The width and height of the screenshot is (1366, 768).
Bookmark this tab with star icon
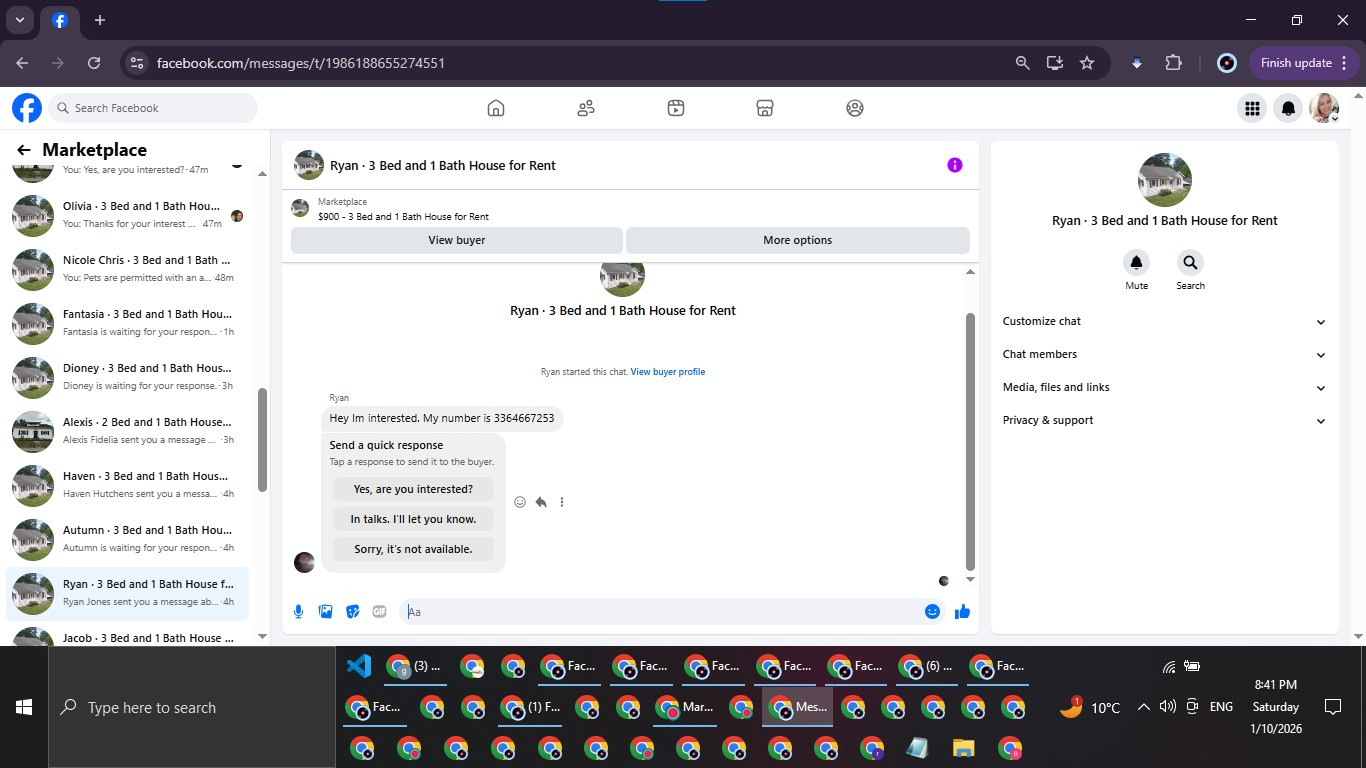[1087, 63]
